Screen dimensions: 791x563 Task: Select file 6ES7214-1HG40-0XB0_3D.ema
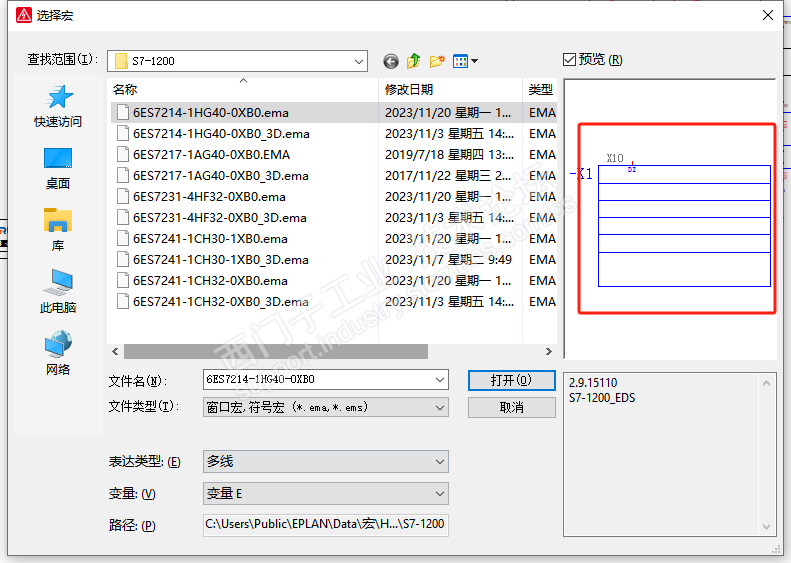[x=221, y=134]
